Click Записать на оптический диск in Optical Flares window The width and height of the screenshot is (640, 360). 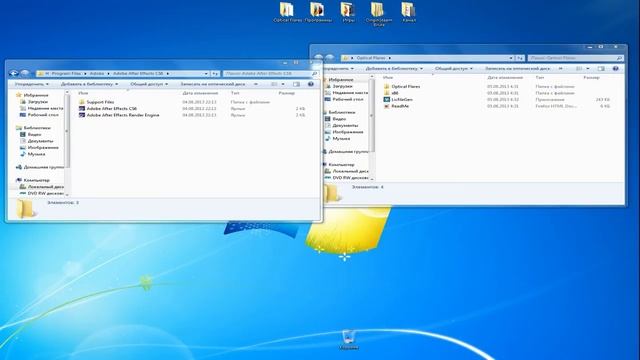(x=518, y=69)
